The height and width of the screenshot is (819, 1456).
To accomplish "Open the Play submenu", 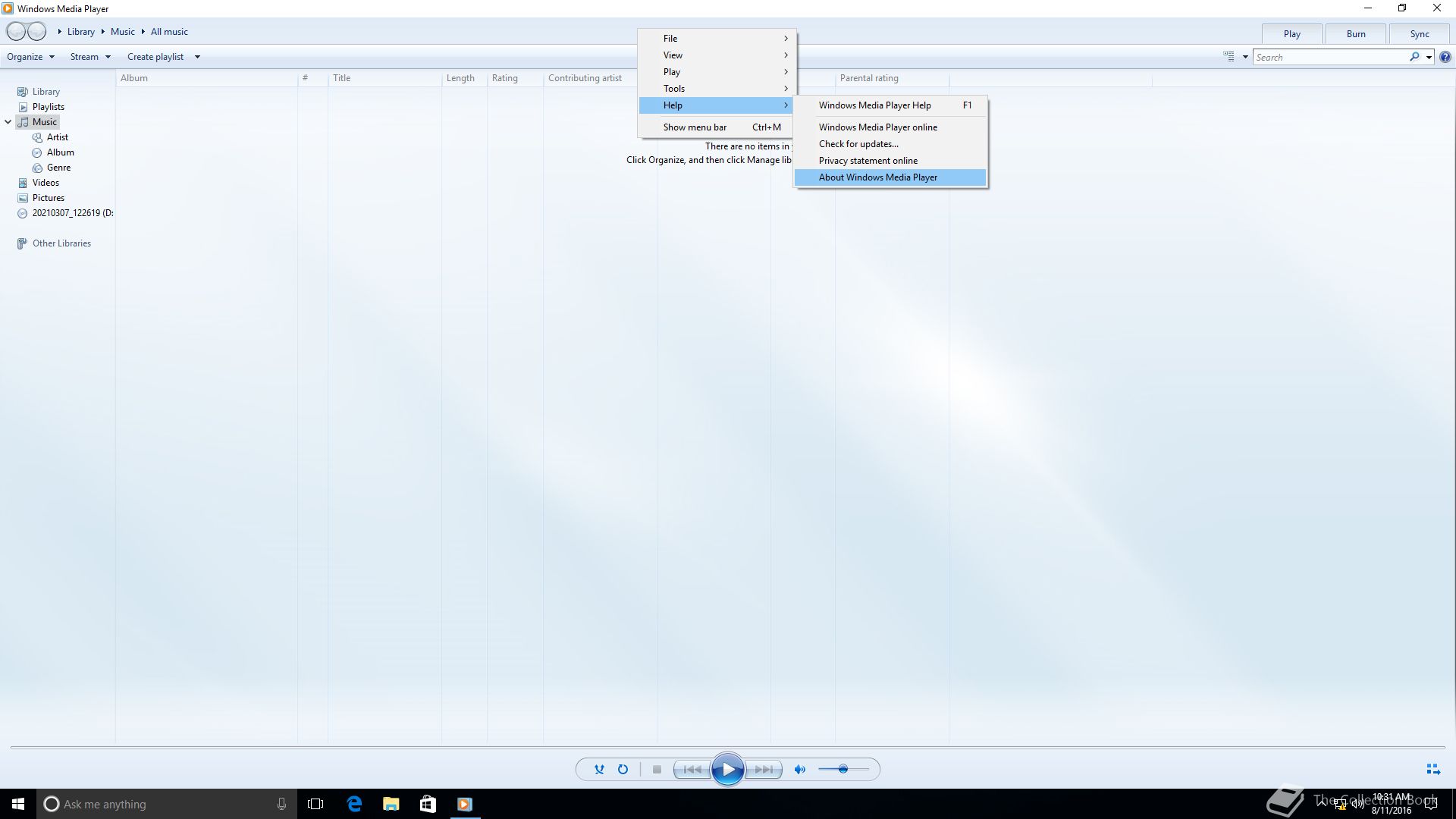I will (x=717, y=72).
